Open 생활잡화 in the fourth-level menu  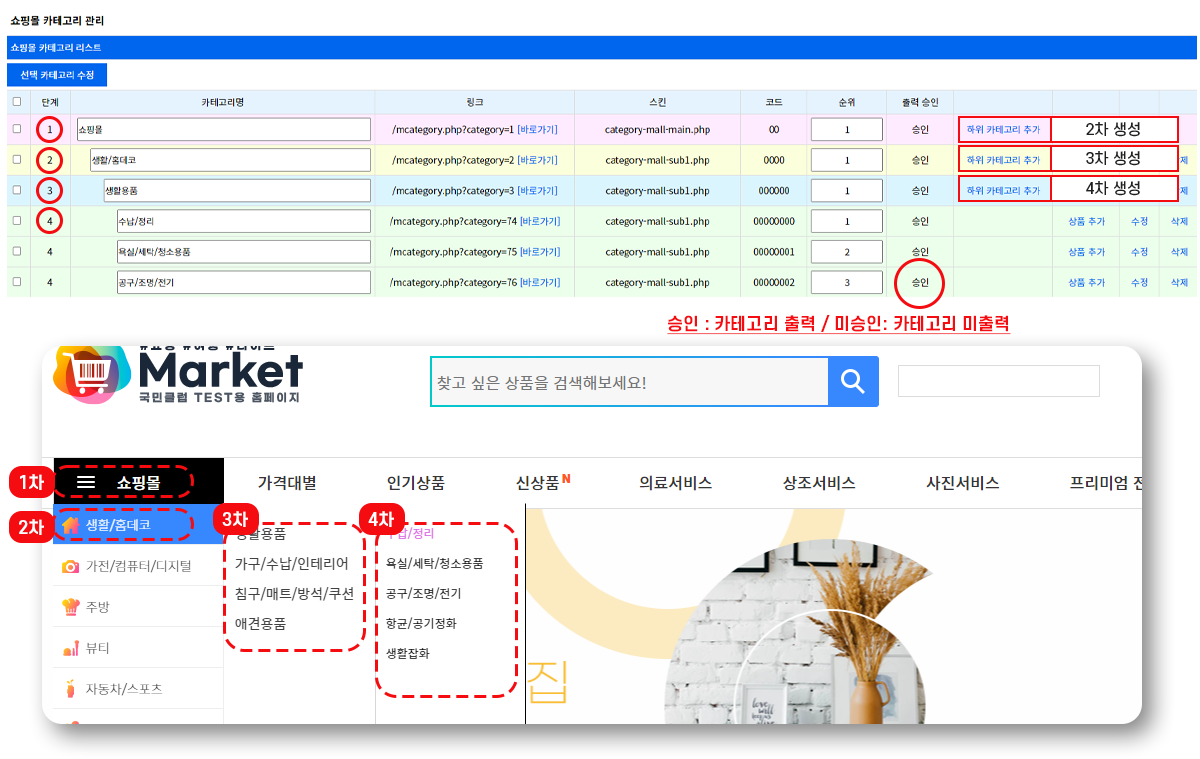(408, 653)
